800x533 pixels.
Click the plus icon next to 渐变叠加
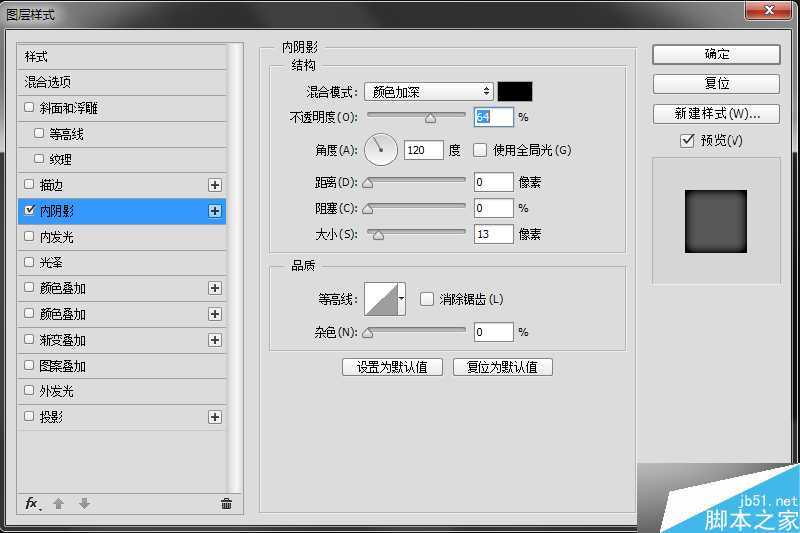coord(214,340)
